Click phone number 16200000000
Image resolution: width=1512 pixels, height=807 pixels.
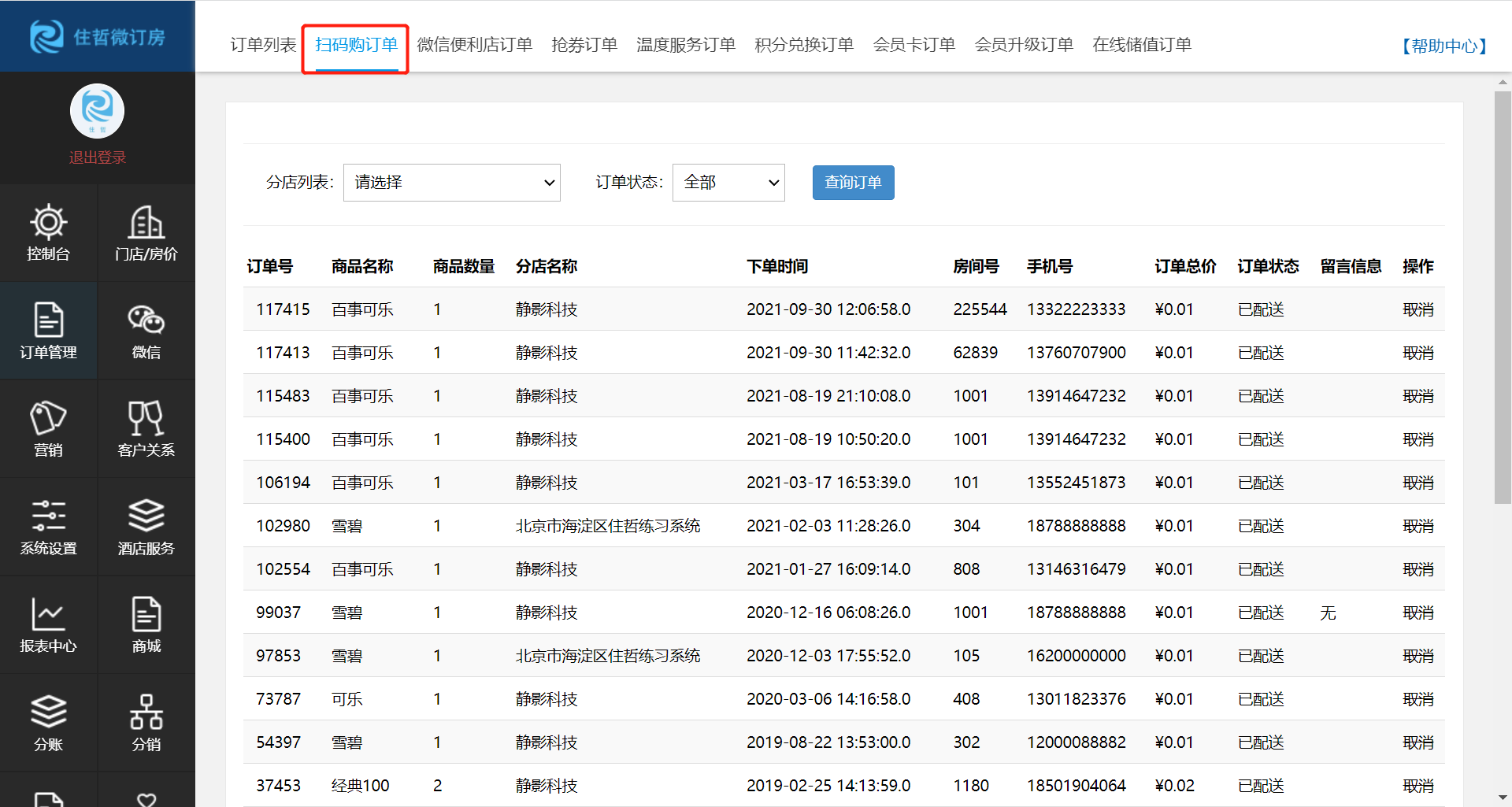coord(1076,656)
